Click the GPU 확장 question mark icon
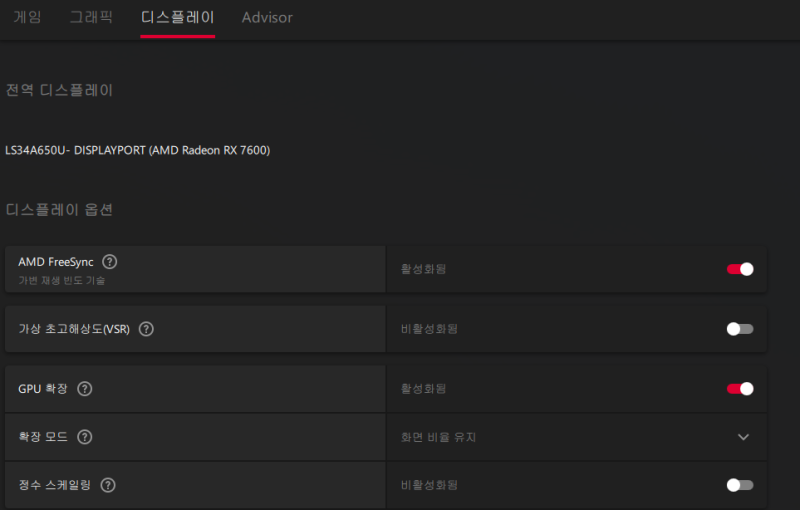Viewport: 800px width, 510px height. tap(85, 389)
